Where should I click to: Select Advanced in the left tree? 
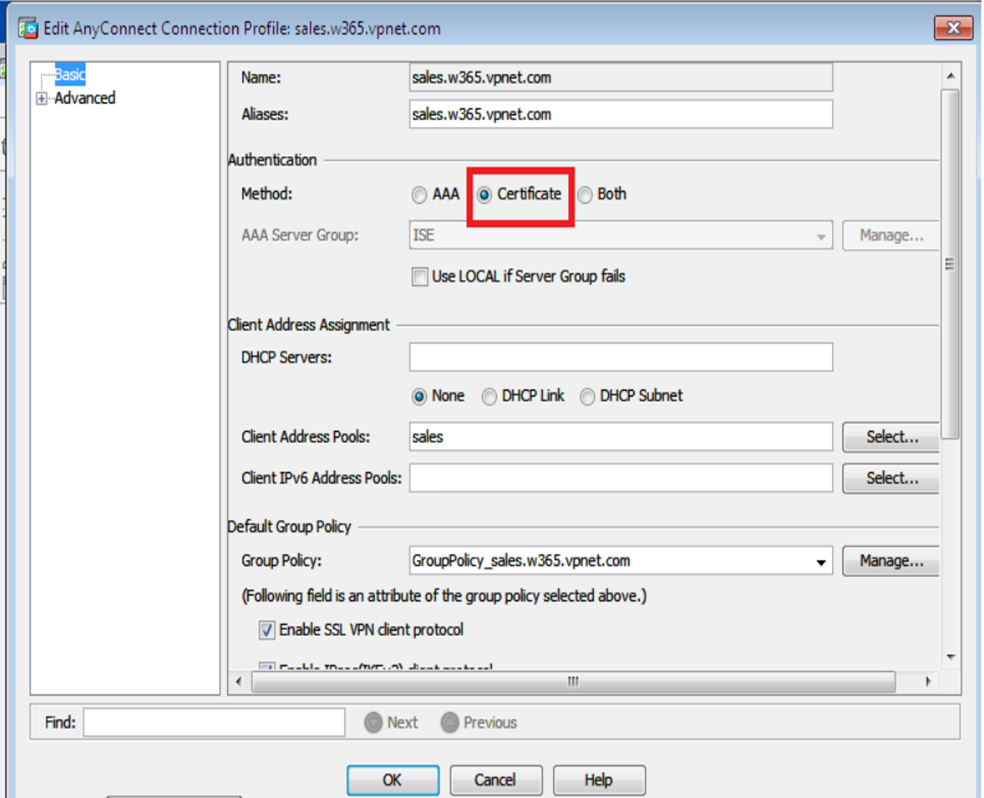click(85, 98)
